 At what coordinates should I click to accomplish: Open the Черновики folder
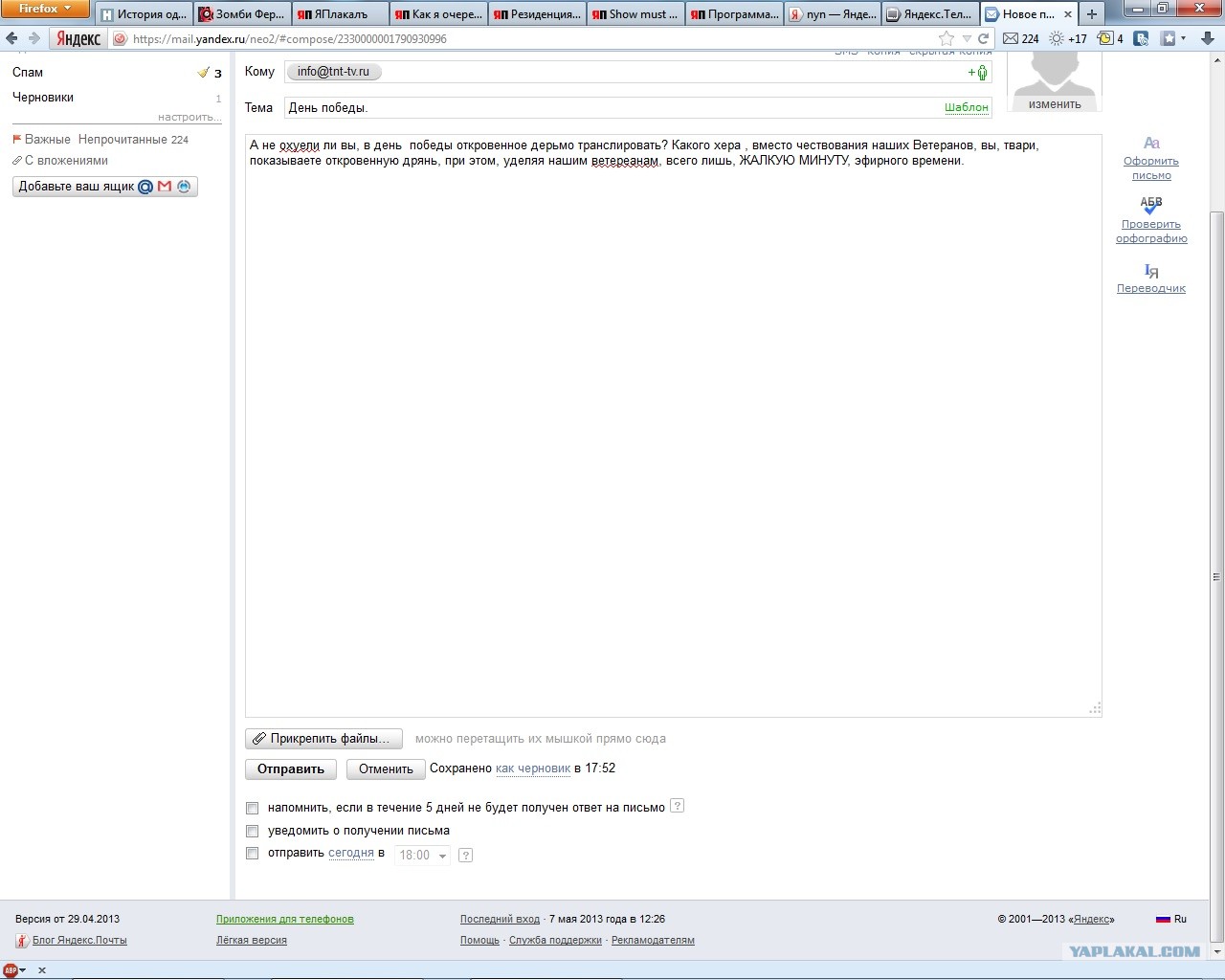point(43,98)
